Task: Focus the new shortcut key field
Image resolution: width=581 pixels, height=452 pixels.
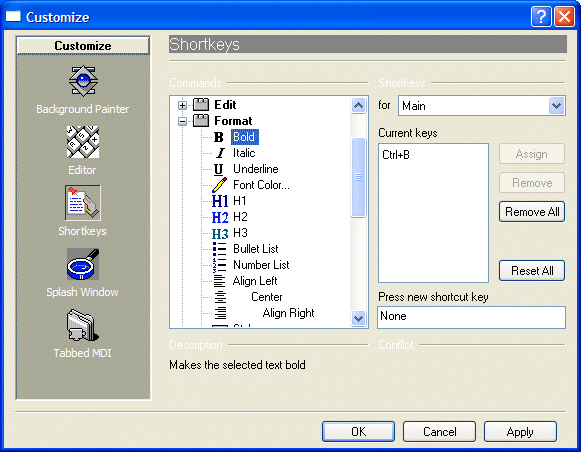Action: tap(471, 317)
